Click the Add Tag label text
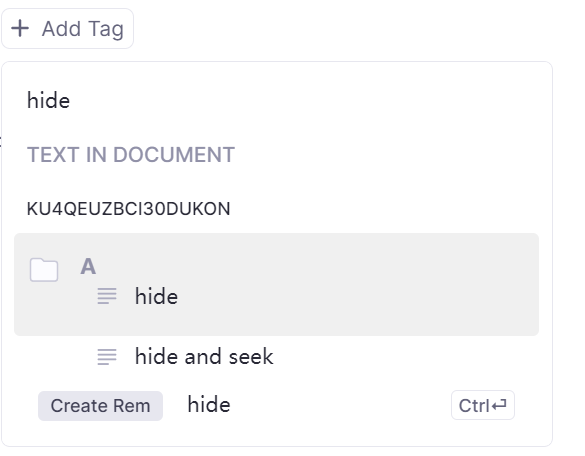This screenshot has width=585, height=456. click(x=82, y=29)
